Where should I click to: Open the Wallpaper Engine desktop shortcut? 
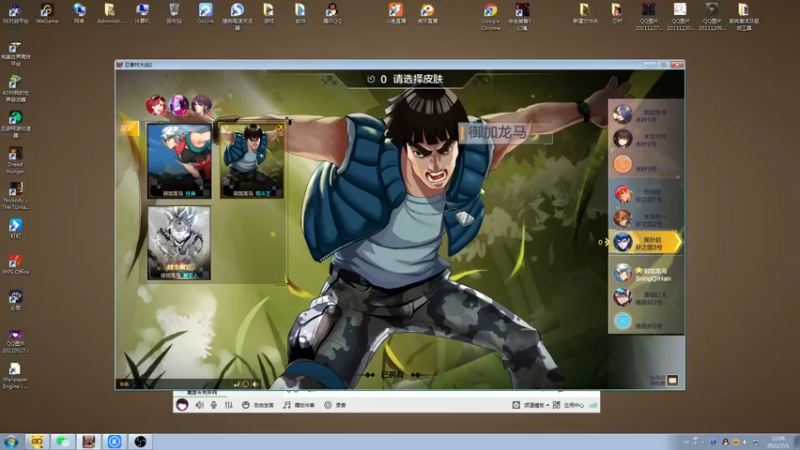pyautogui.click(x=15, y=376)
